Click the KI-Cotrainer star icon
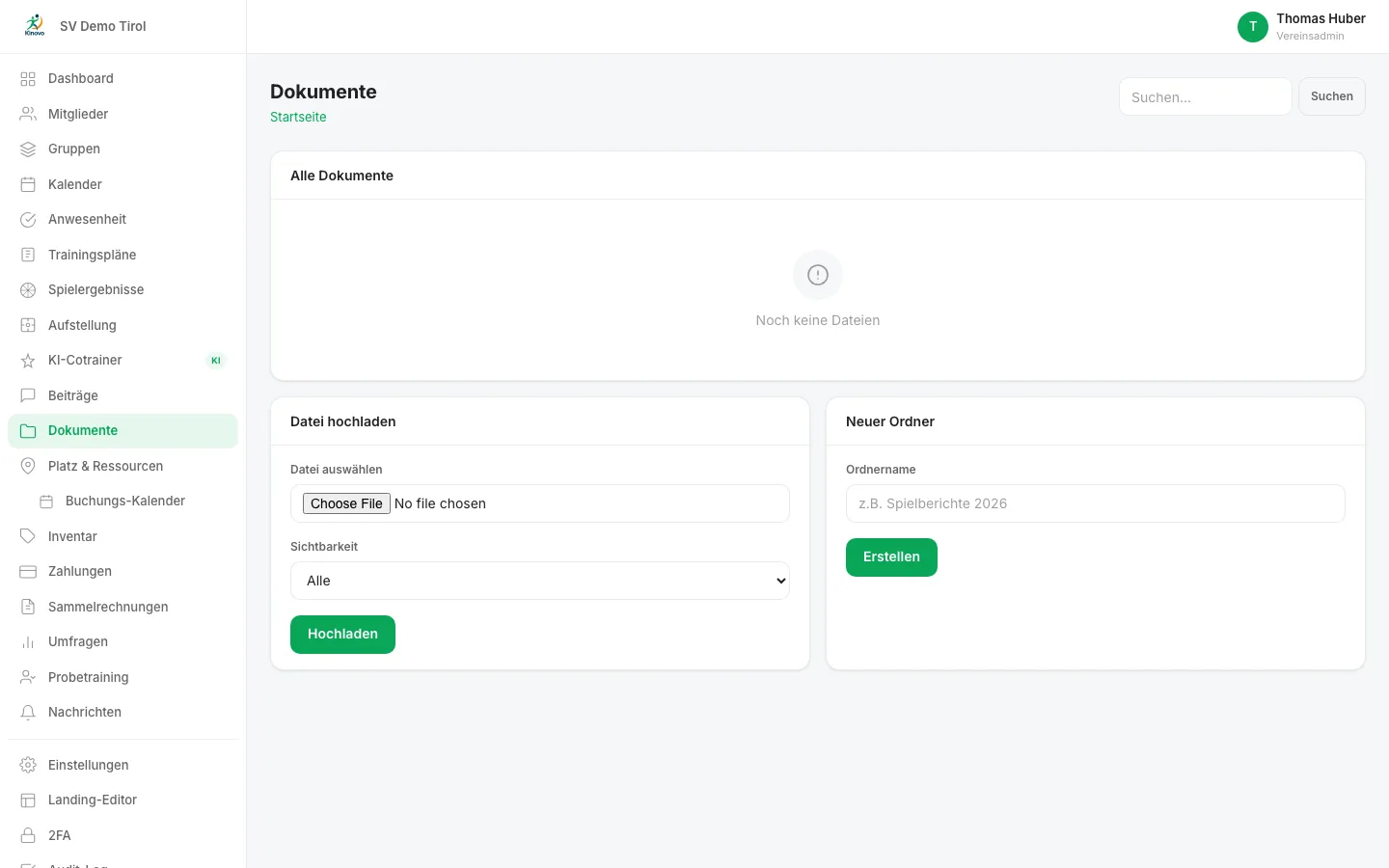 (x=28, y=361)
